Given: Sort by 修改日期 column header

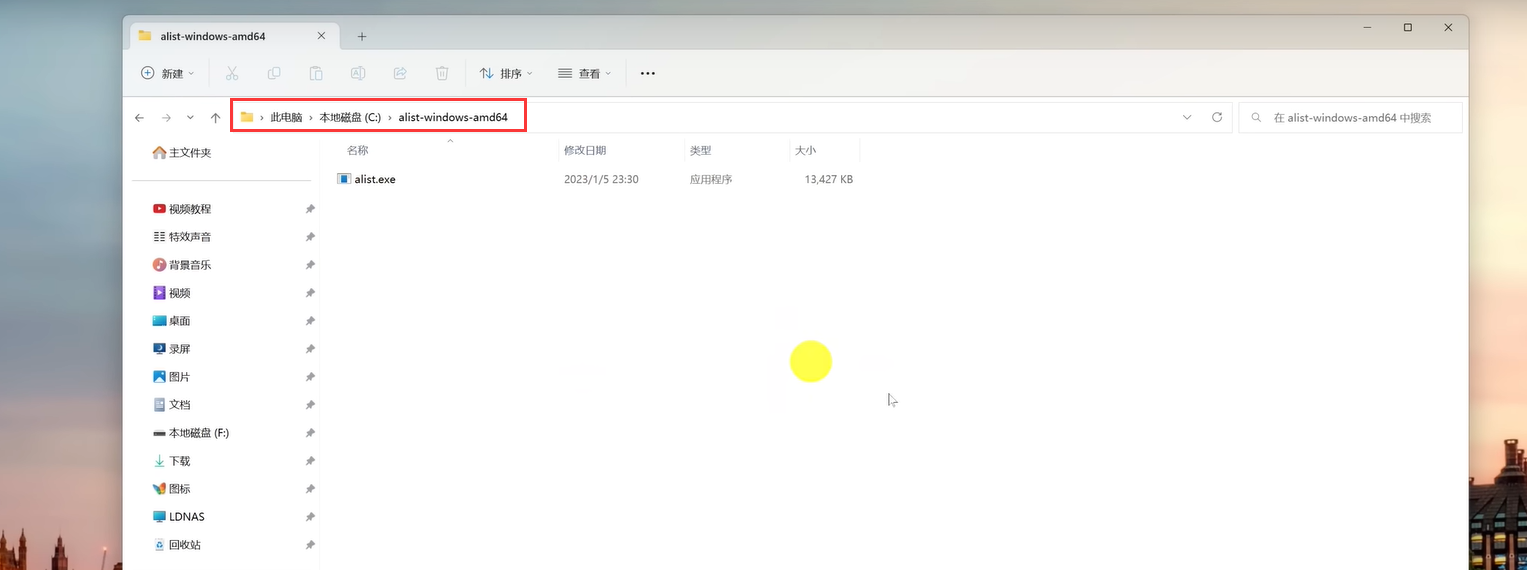Looking at the screenshot, I should [585, 150].
